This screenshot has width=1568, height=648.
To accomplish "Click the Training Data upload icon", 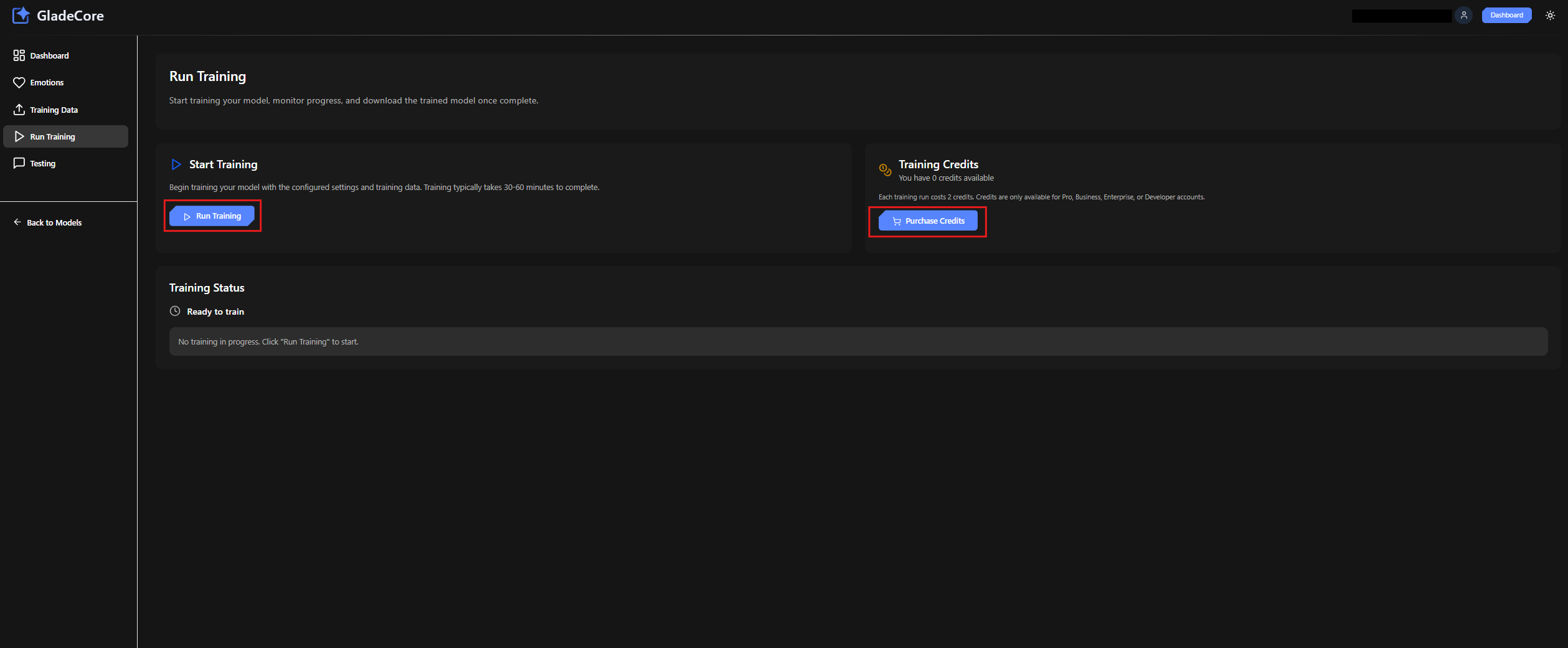I will pyautogui.click(x=18, y=109).
